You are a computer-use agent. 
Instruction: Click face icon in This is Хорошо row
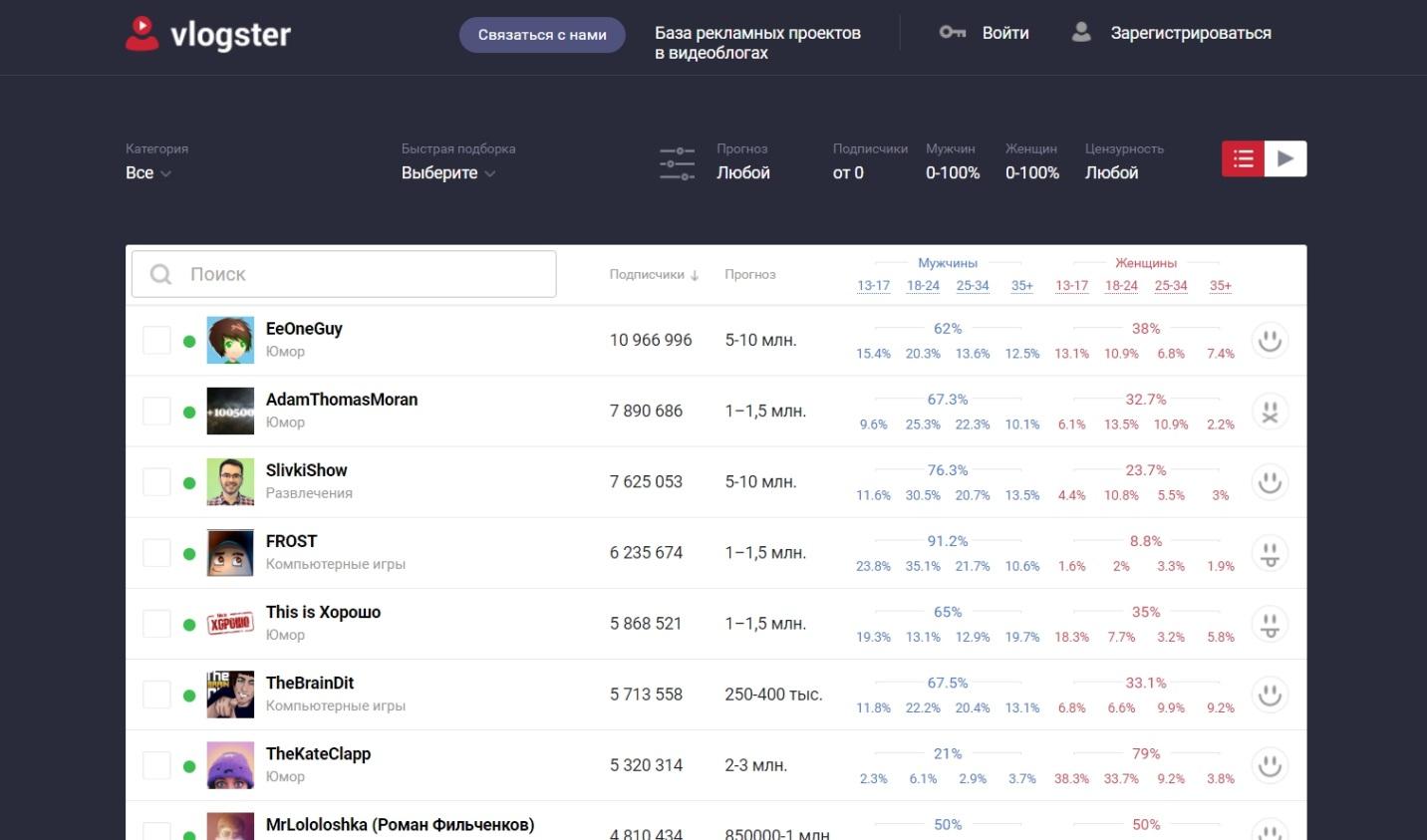tap(1270, 624)
